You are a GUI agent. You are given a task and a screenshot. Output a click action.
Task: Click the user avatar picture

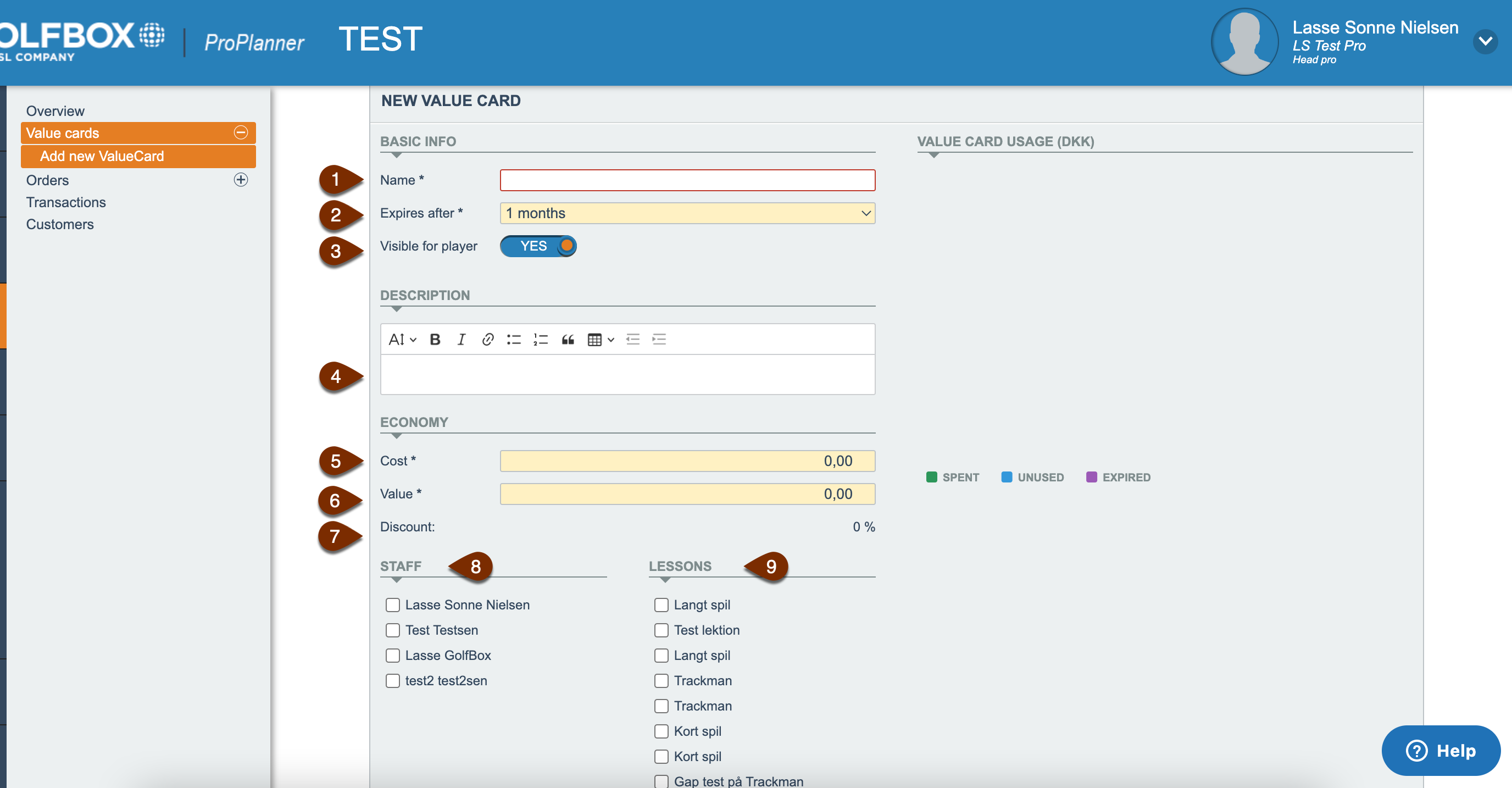pos(1244,42)
